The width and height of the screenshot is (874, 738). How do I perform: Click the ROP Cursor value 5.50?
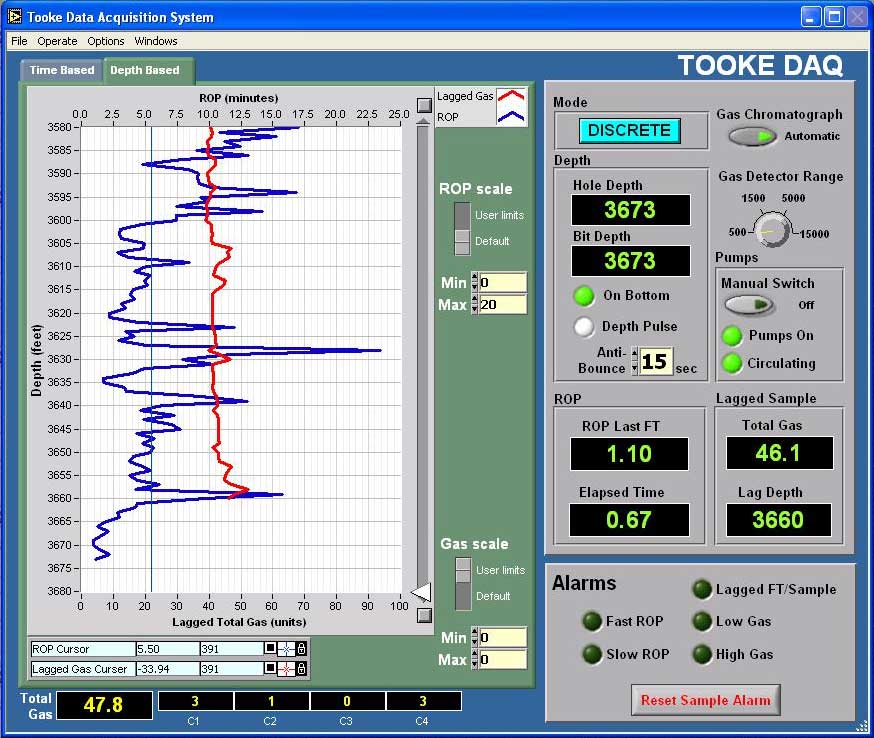(167, 649)
